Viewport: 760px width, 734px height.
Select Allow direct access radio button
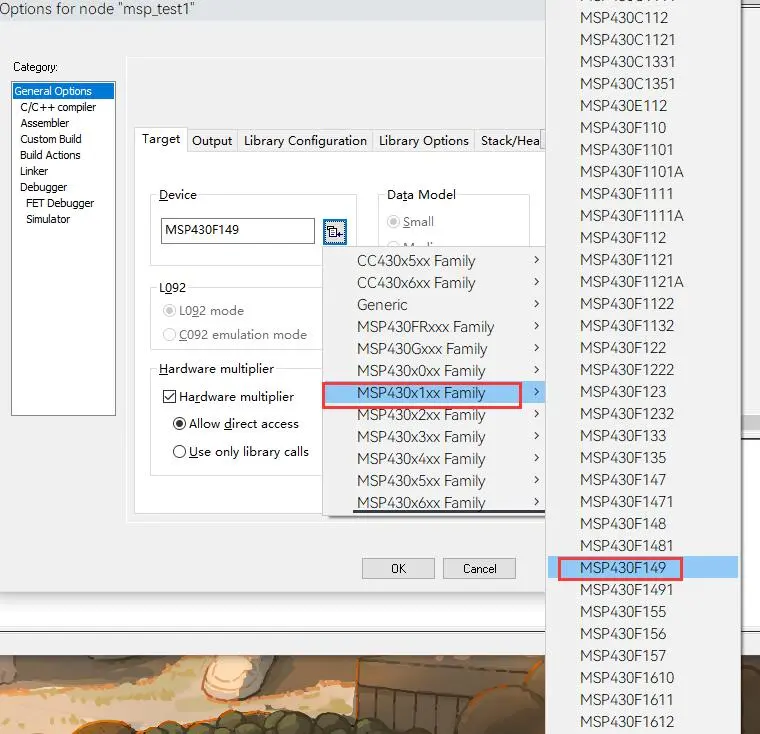pyautogui.click(x=180, y=424)
